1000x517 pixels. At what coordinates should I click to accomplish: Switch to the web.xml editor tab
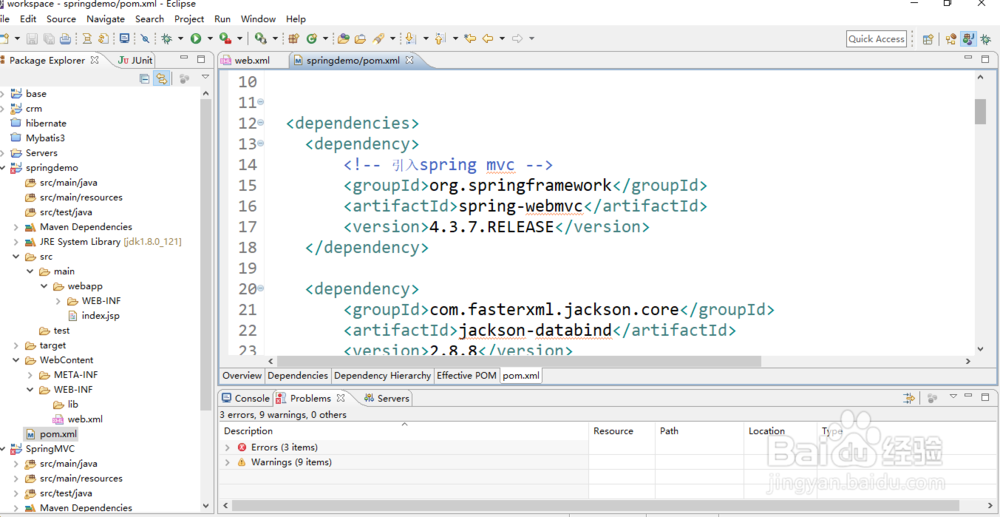(x=246, y=61)
